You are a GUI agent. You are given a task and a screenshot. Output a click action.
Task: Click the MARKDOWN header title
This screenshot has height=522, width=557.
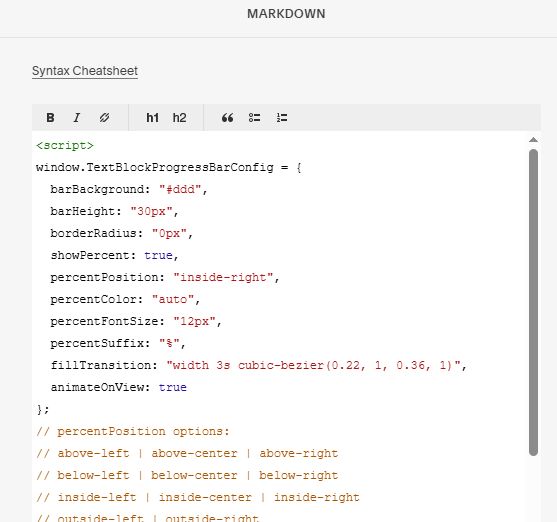286,14
